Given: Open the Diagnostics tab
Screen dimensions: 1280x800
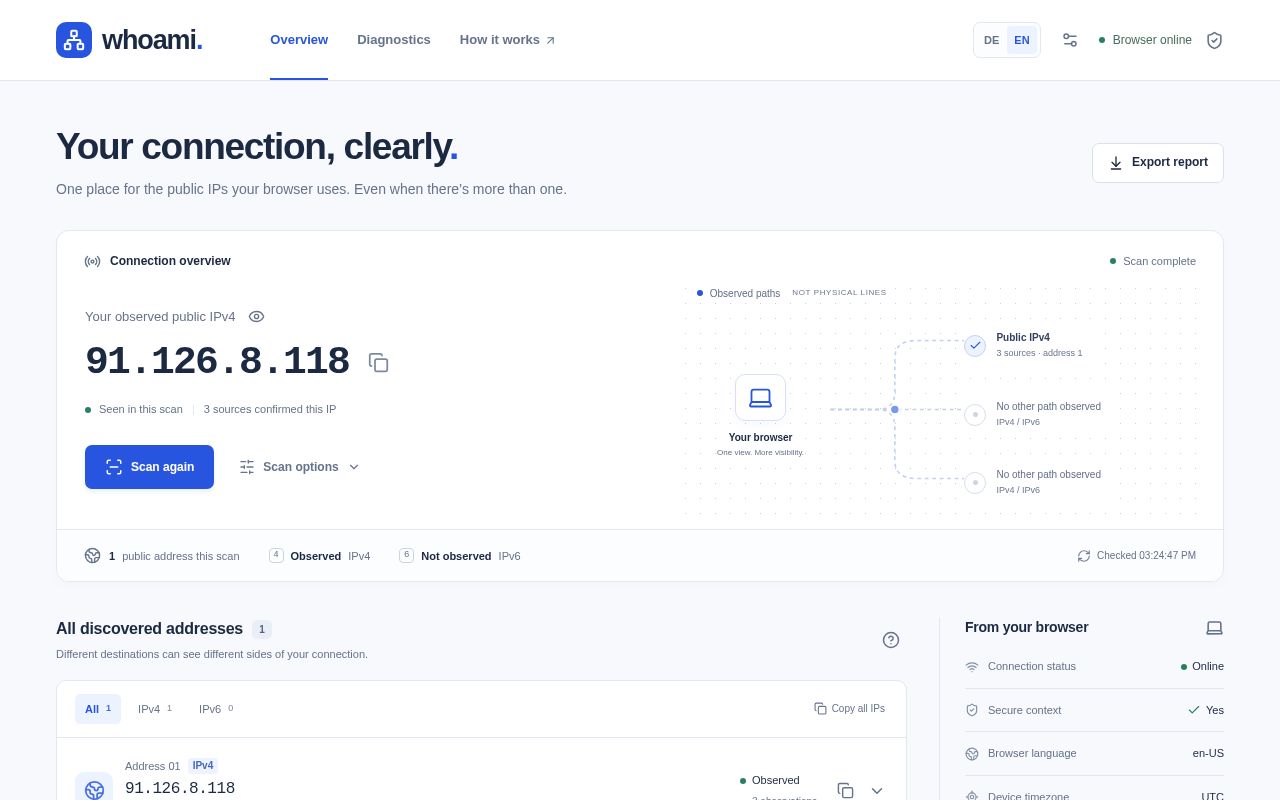Looking at the screenshot, I should click(x=394, y=40).
